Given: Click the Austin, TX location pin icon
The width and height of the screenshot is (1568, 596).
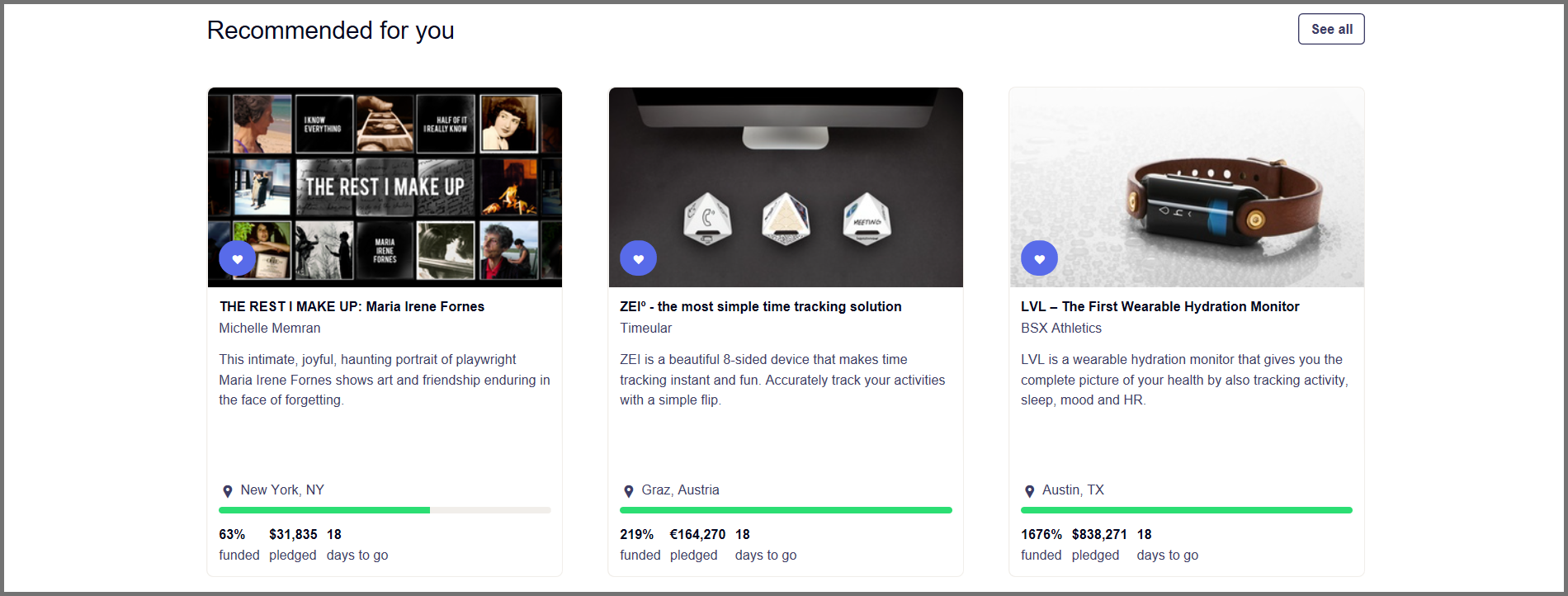Looking at the screenshot, I should [1029, 491].
